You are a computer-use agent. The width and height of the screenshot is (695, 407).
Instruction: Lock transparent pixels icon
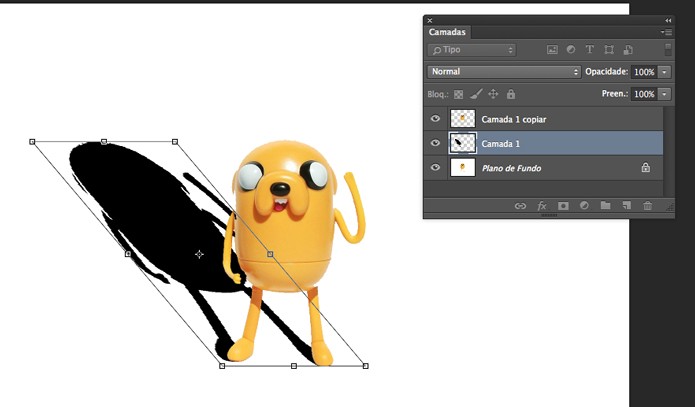click(459, 94)
